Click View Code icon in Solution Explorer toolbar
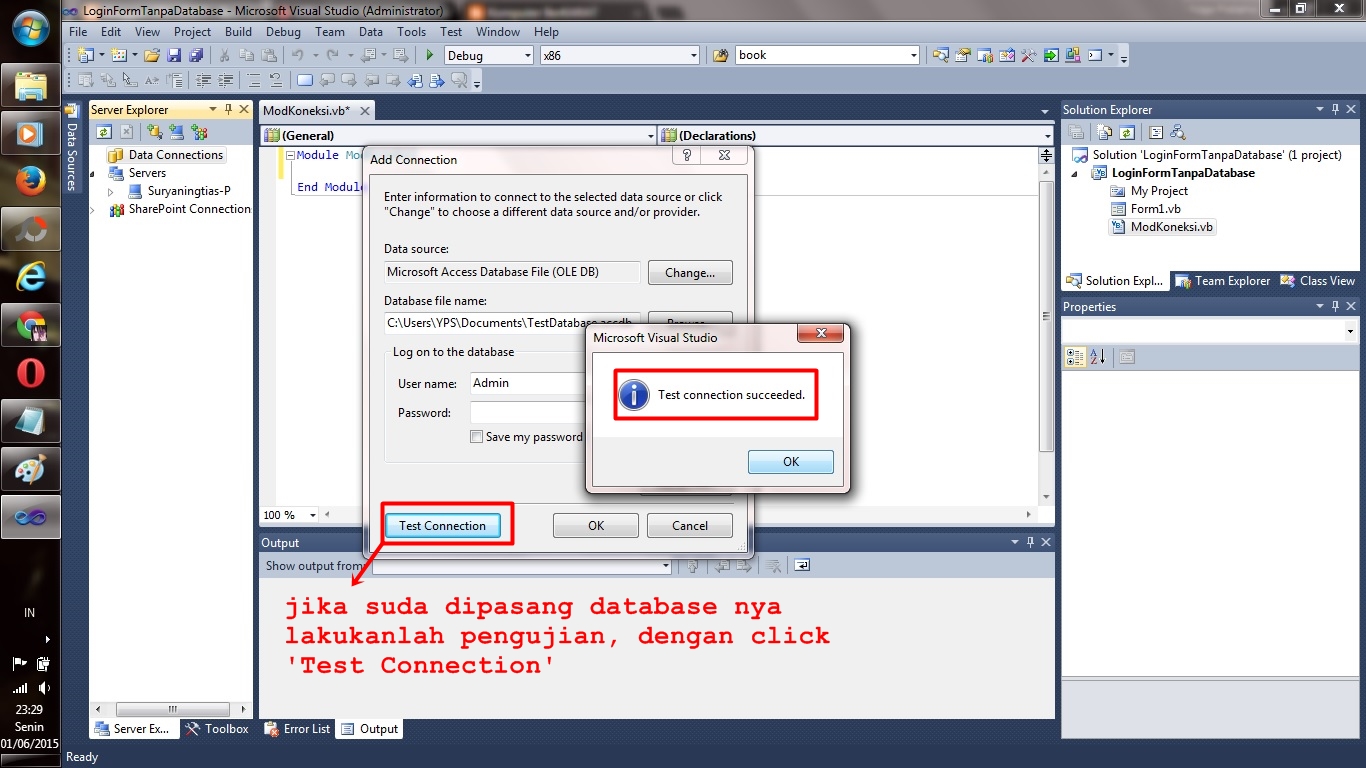The image size is (1366, 768). click(1155, 132)
